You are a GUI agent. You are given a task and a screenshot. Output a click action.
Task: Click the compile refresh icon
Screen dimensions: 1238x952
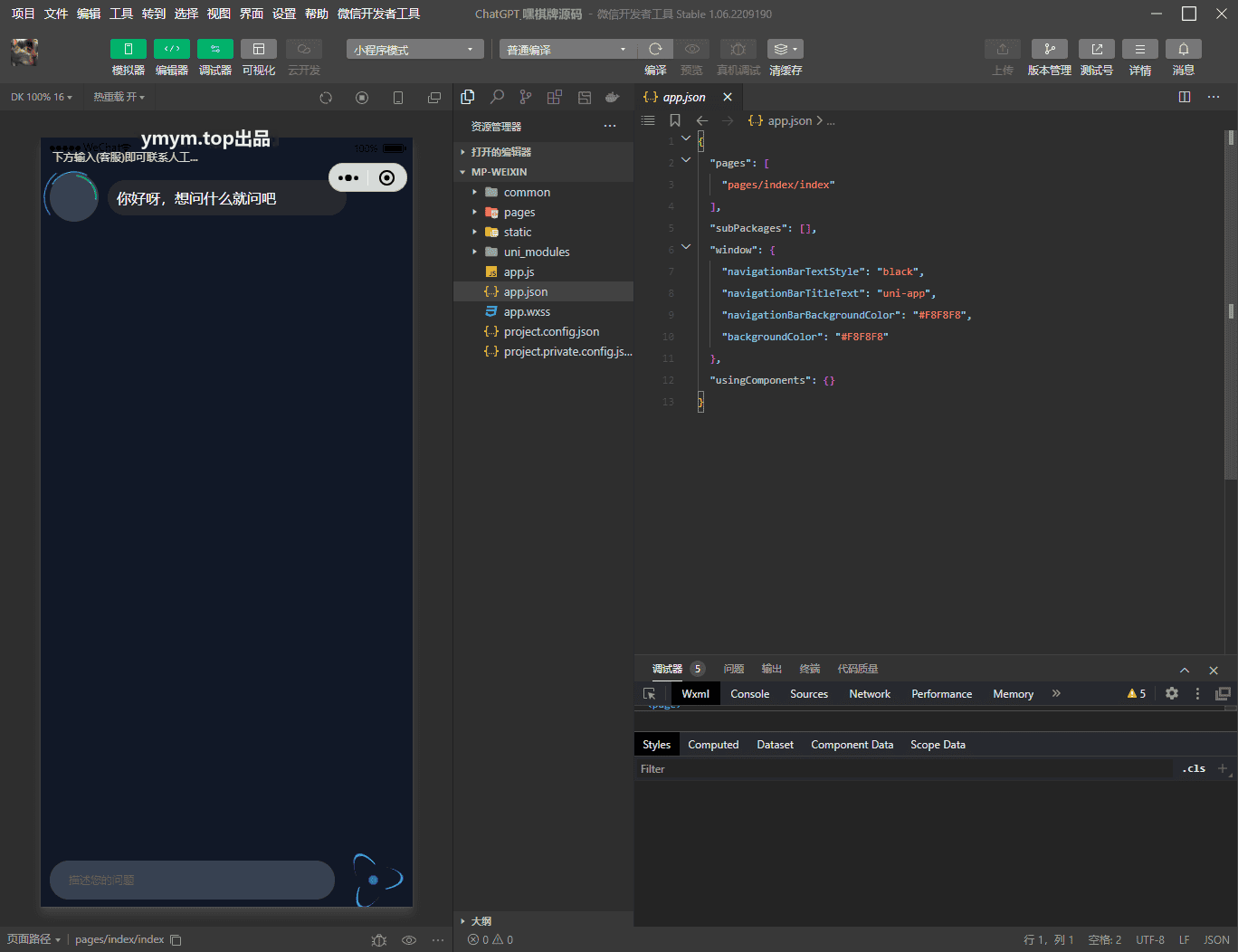[655, 49]
